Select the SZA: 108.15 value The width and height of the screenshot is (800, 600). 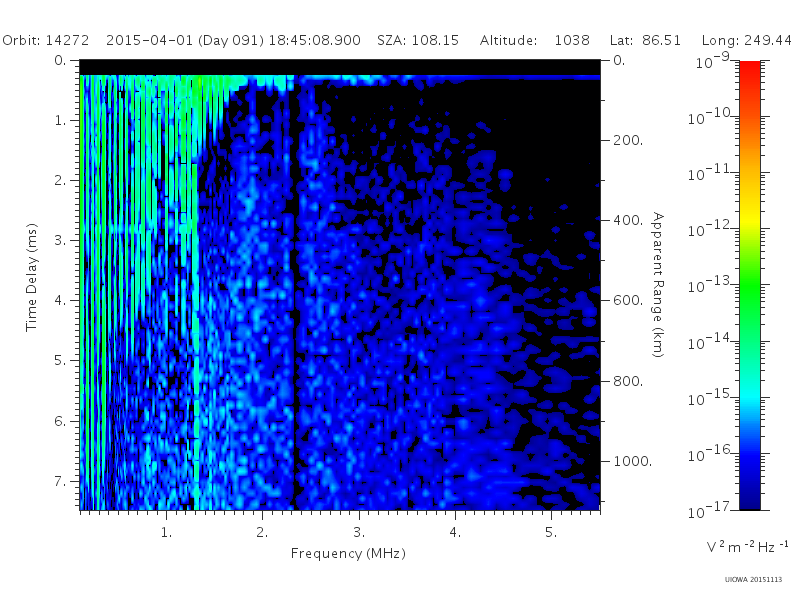tap(418, 40)
